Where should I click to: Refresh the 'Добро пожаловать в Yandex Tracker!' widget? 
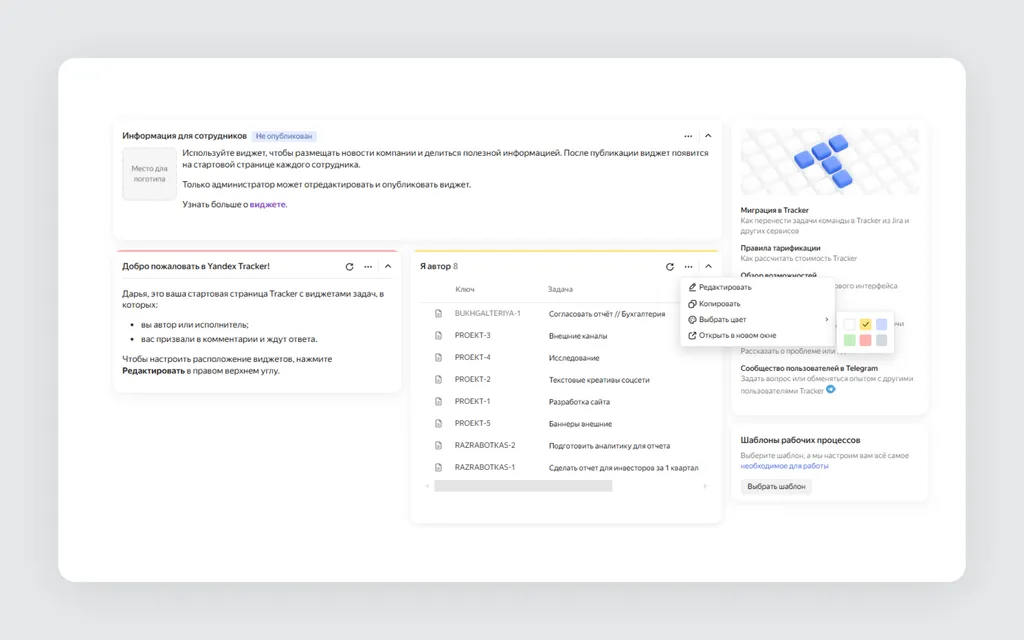tap(349, 266)
